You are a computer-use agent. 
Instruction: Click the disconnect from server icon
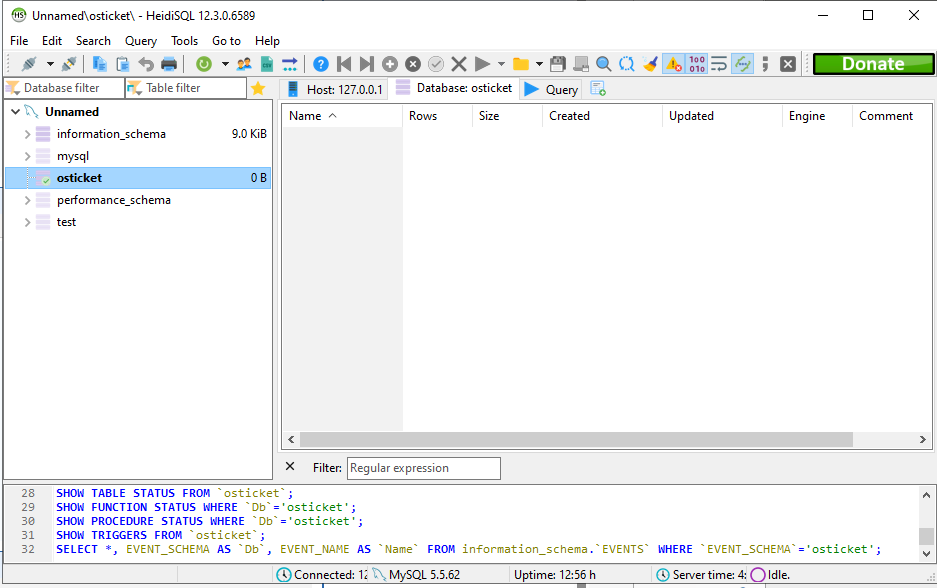[69, 64]
